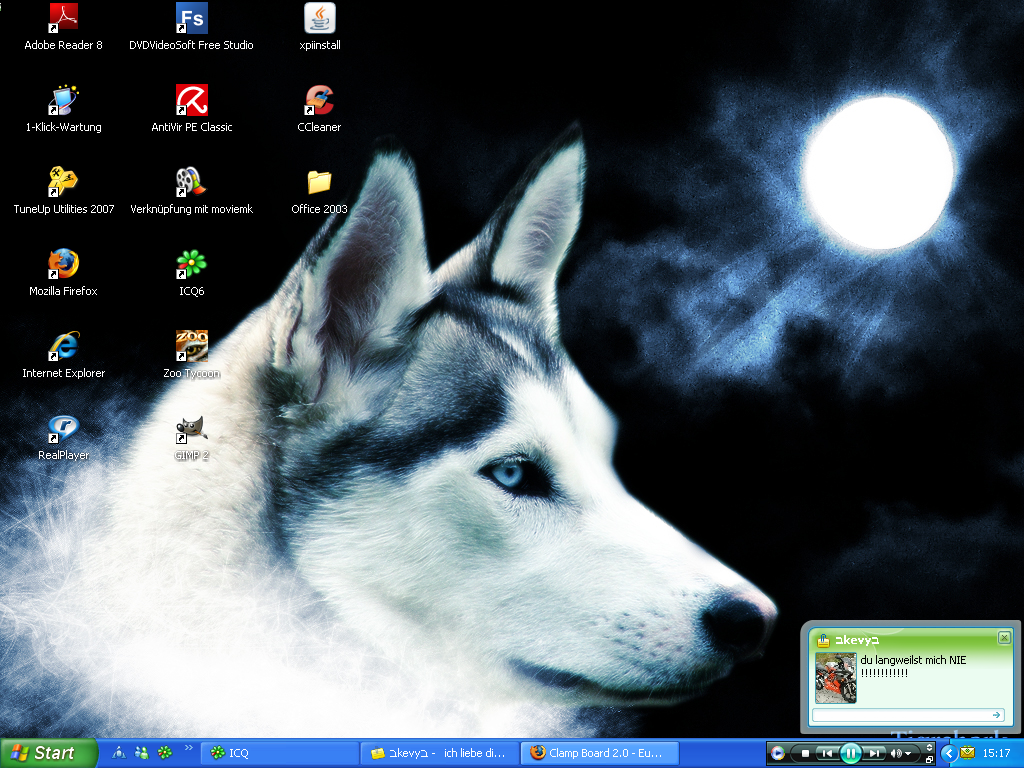Open the Office 2003 folder
1024x768 pixels.
point(319,183)
